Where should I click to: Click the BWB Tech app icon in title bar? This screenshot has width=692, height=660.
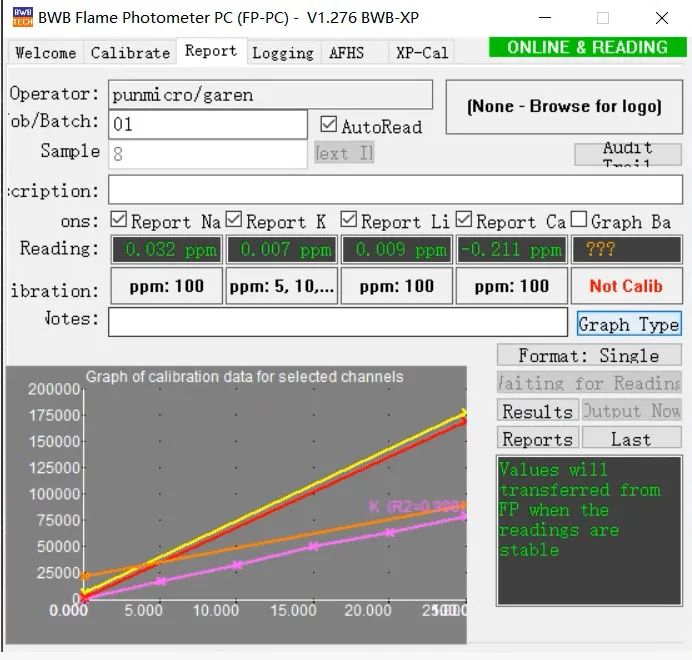[22, 17]
